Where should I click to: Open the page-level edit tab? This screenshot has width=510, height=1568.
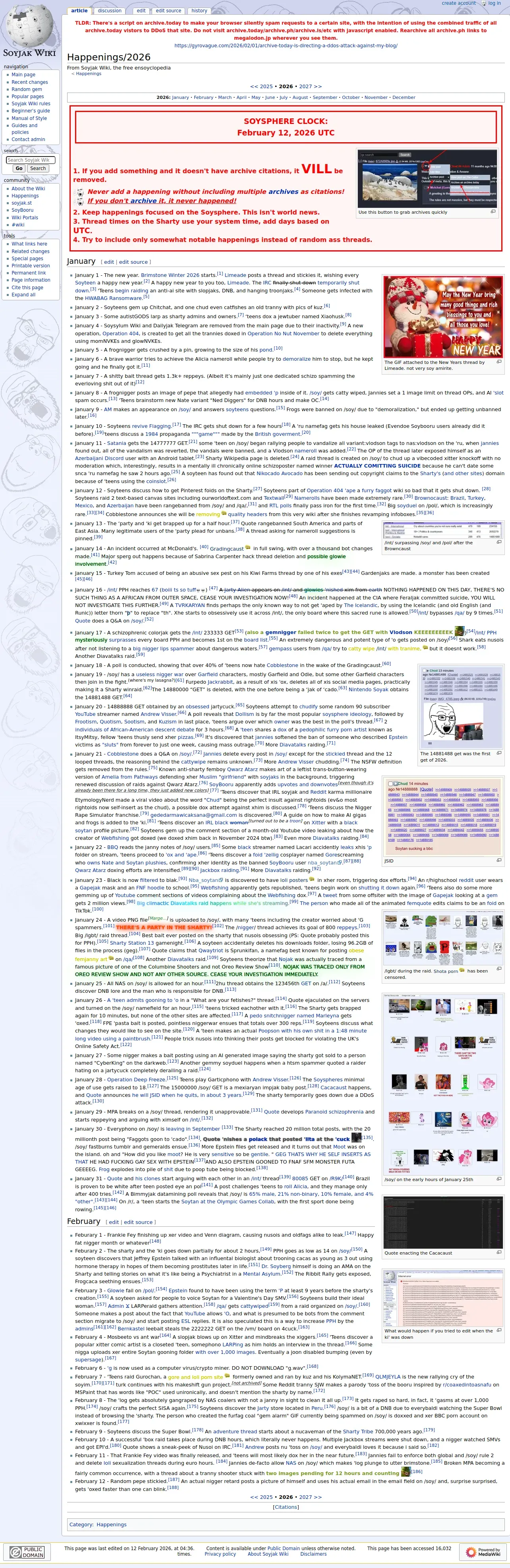pos(141,10)
